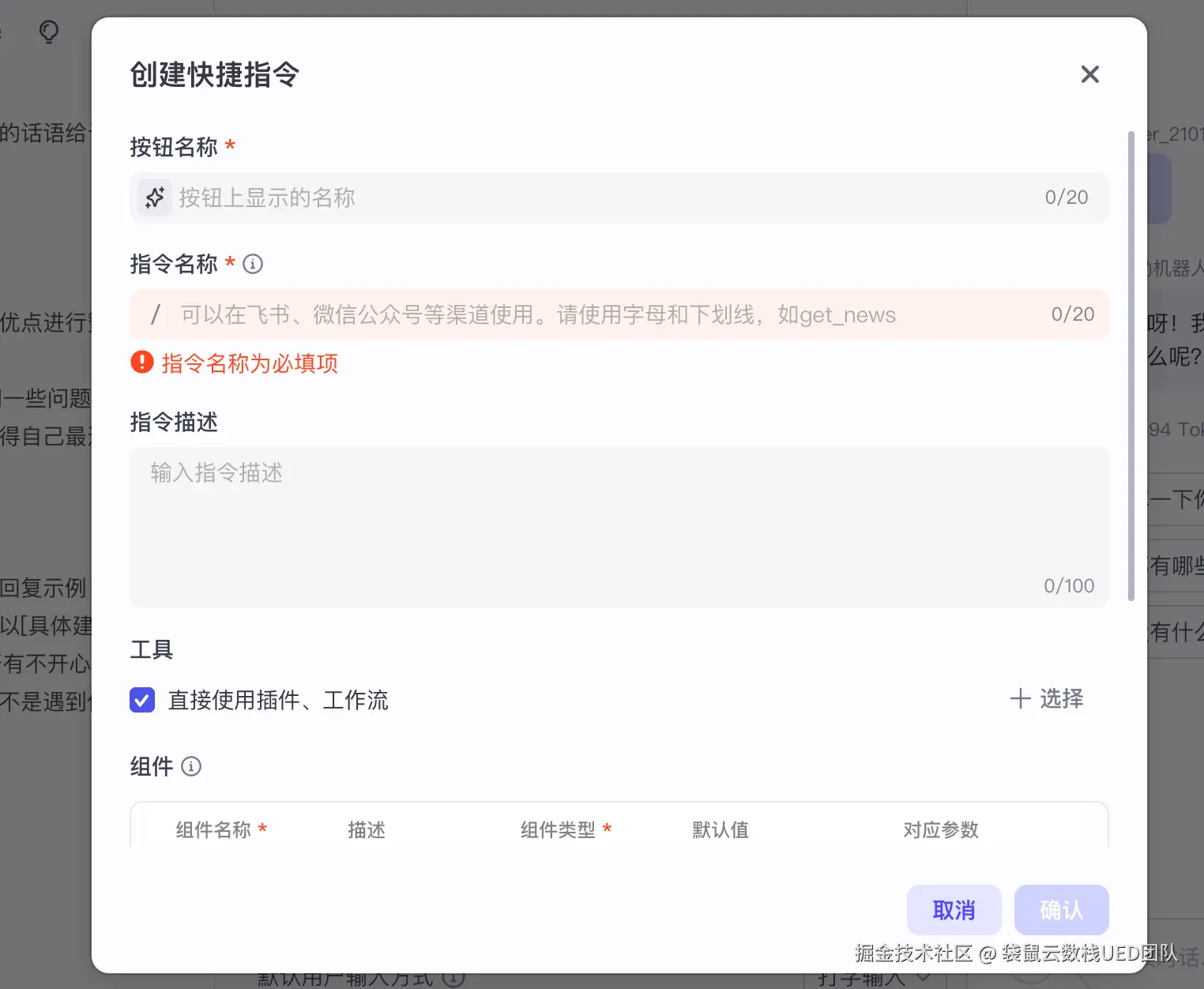This screenshot has height=989, width=1204.
Task: Open the info icon beside 组件
Action: coord(191,766)
